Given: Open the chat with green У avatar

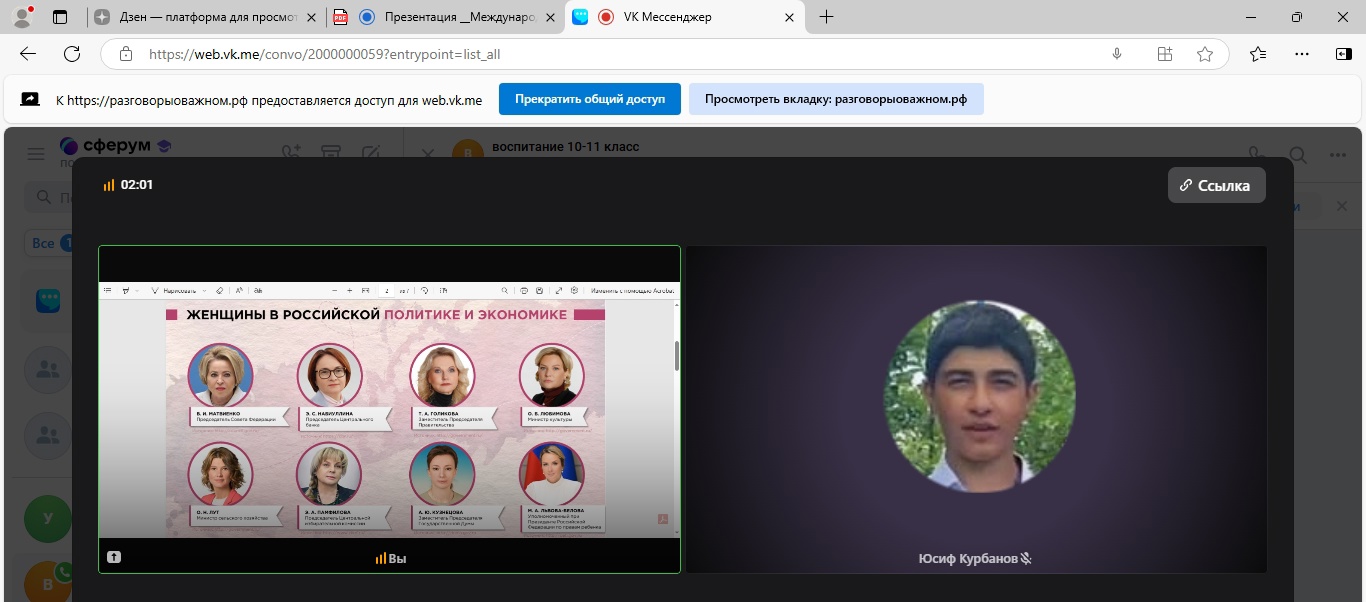Looking at the screenshot, I should tap(48, 518).
